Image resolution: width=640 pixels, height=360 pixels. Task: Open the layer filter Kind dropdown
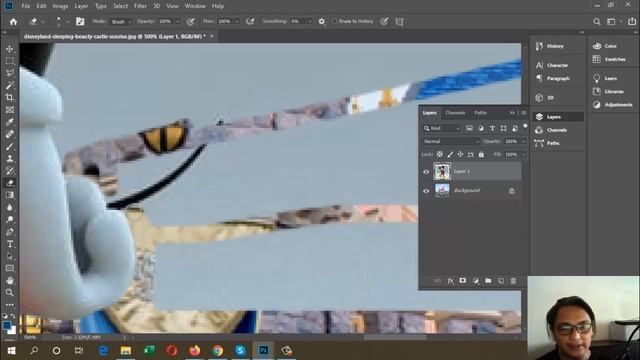click(442, 128)
